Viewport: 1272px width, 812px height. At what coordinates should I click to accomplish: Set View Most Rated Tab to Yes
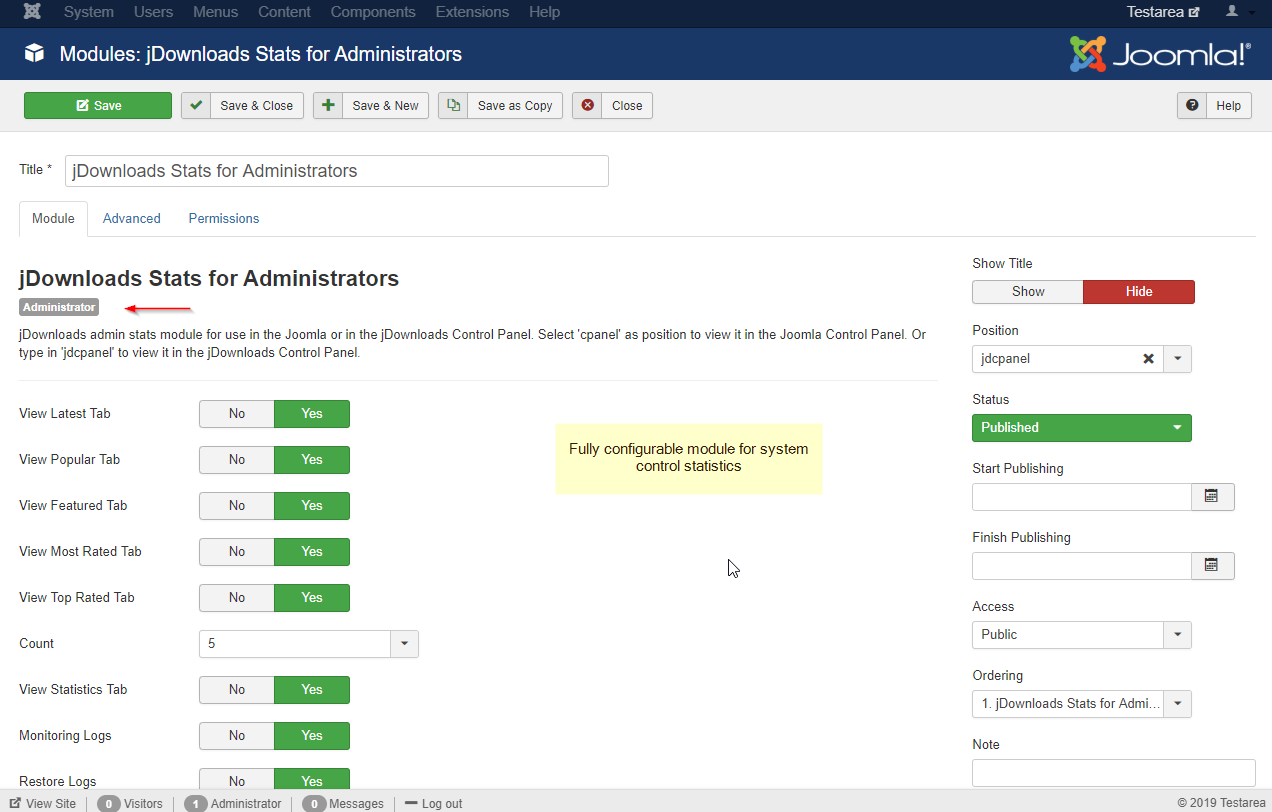[x=312, y=552]
